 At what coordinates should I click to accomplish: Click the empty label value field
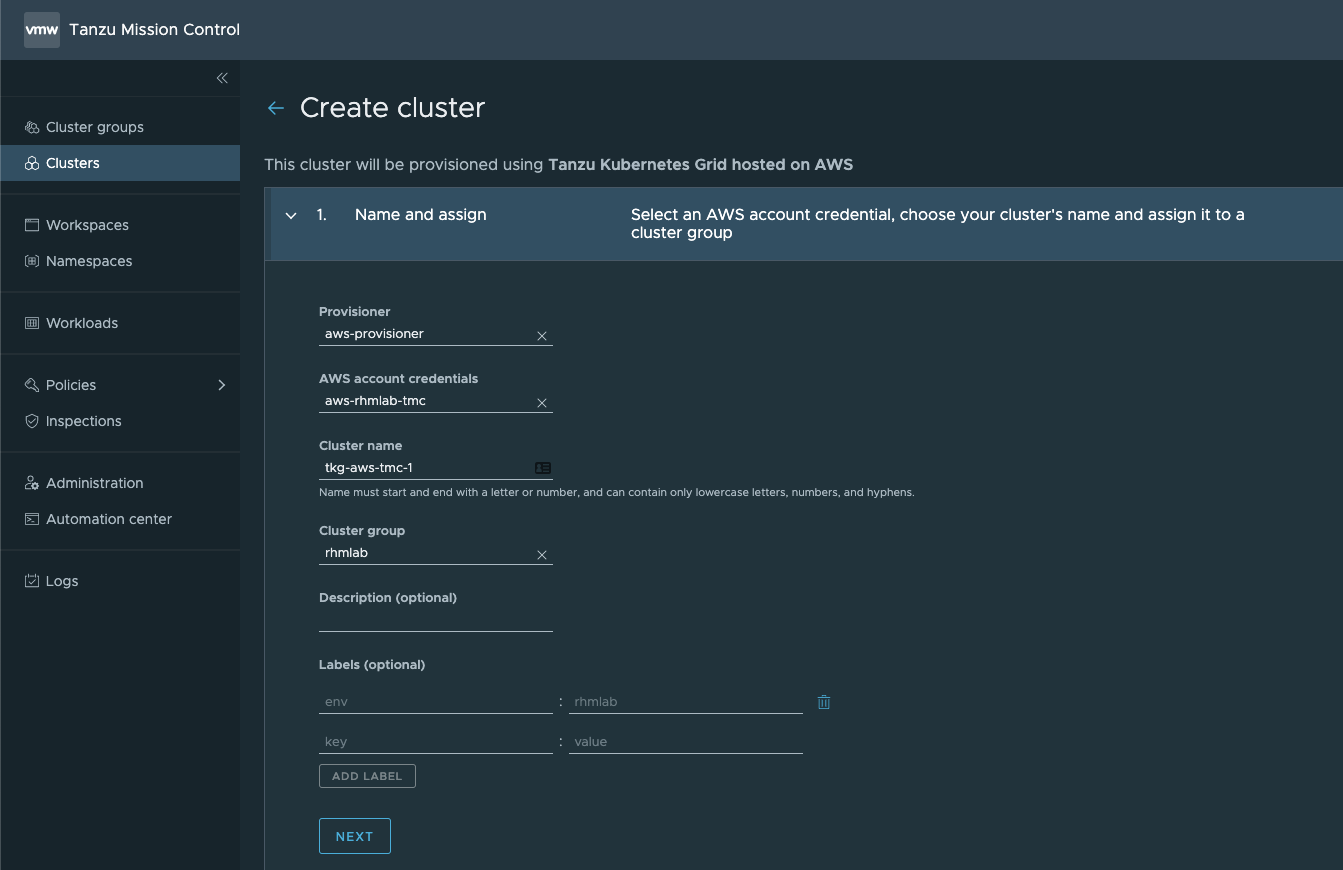pos(686,742)
